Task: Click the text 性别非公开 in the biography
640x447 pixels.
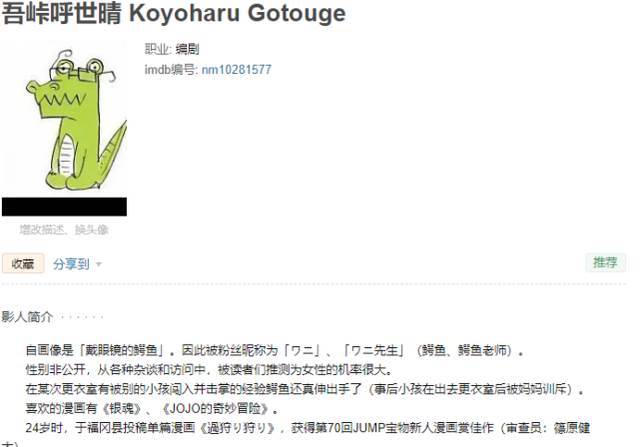Action: tap(56, 369)
